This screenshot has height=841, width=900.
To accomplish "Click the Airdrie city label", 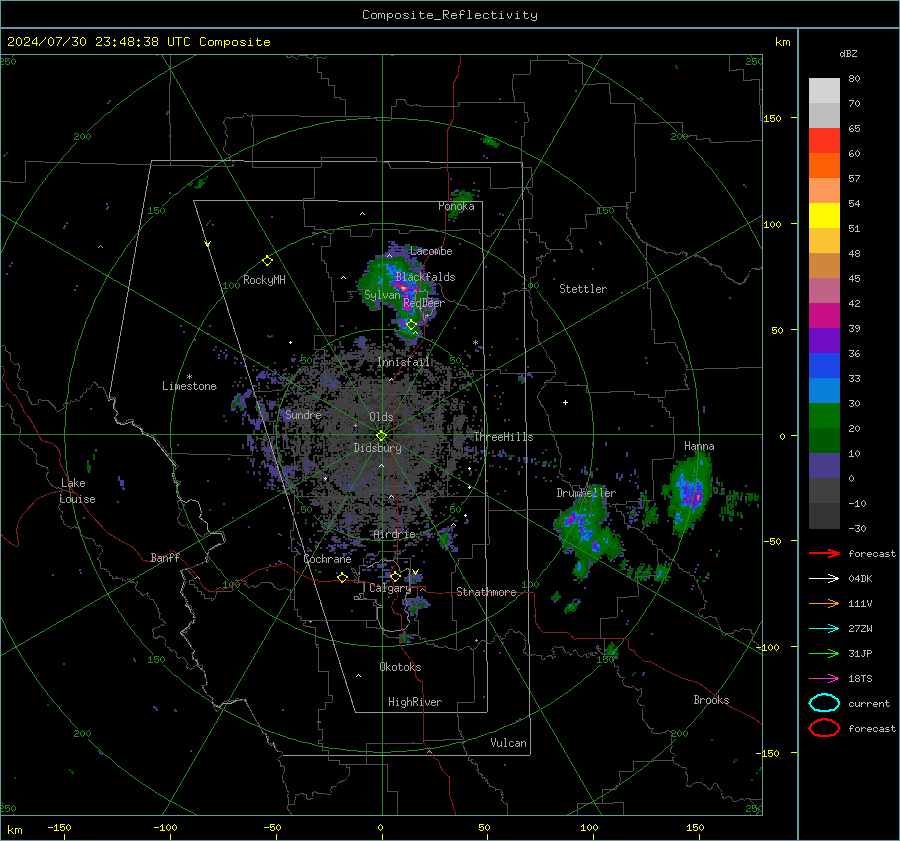I will pyautogui.click(x=394, y=534).
